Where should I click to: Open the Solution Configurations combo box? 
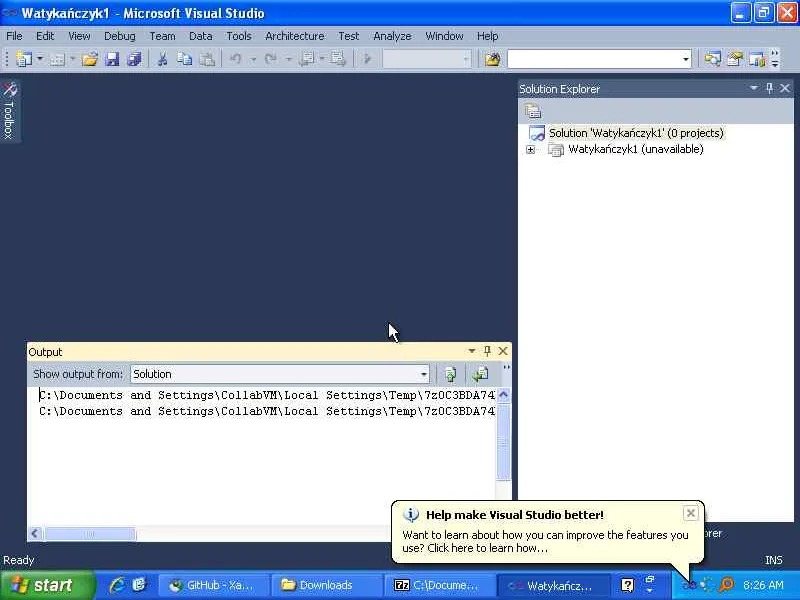point(427,59)
